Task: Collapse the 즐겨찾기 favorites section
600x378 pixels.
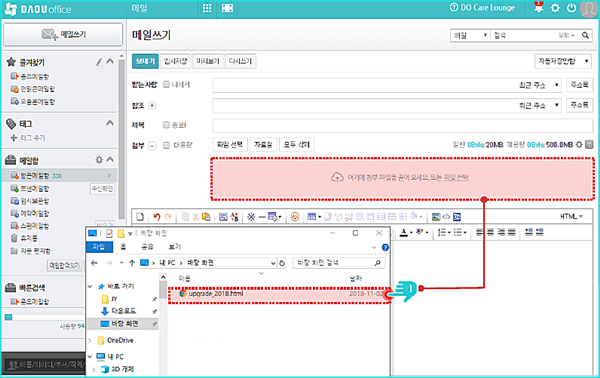Action: click(x=110, y=61)
